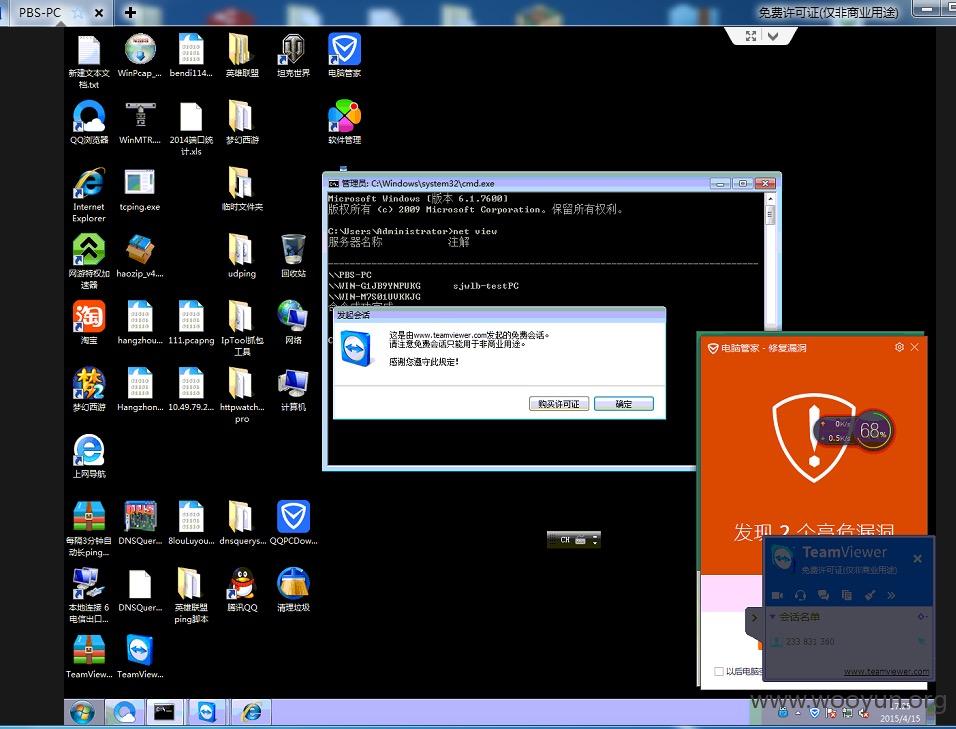Open the 网络 network desktop icon

click(293, 322)
